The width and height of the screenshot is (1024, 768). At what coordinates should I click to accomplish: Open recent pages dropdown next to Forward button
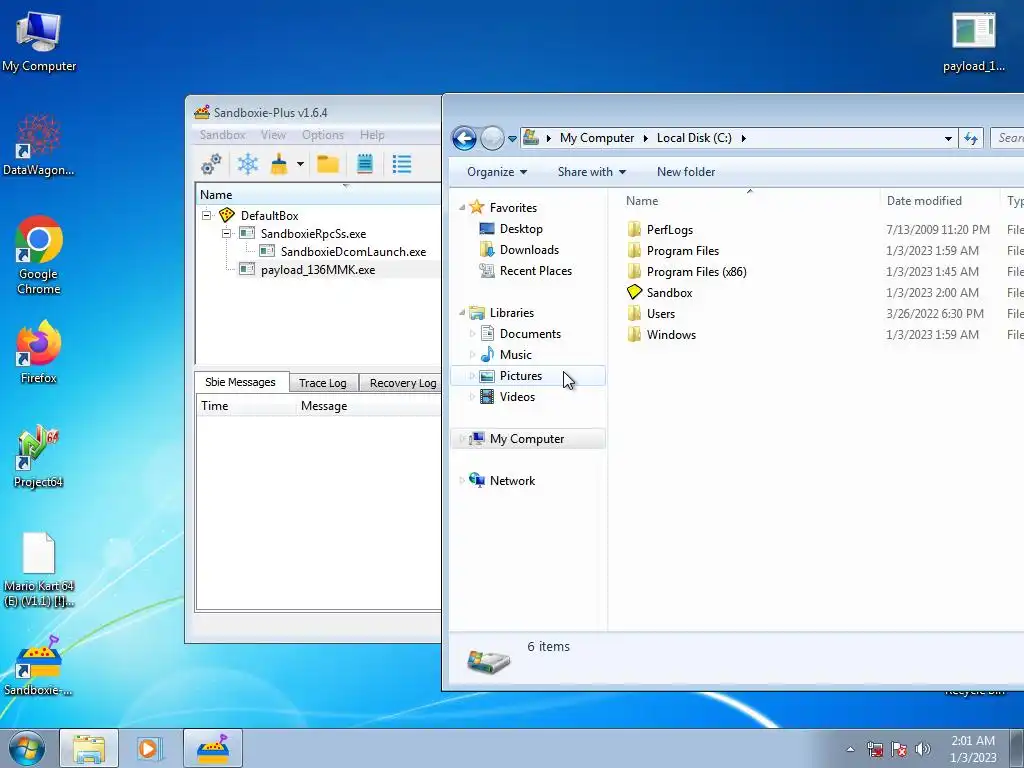[x=513, y=138]
